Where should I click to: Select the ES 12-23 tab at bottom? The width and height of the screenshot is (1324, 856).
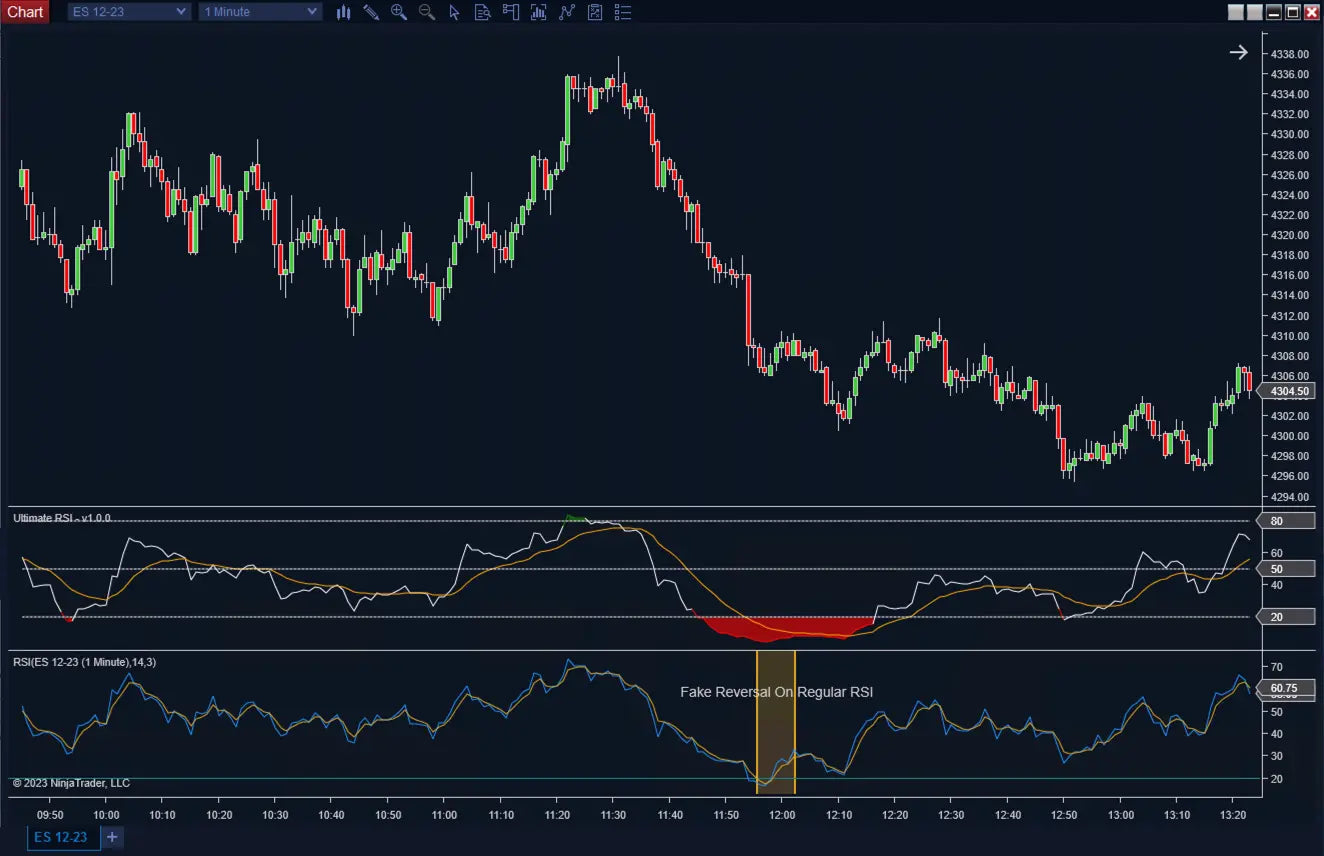coord(62,837)
